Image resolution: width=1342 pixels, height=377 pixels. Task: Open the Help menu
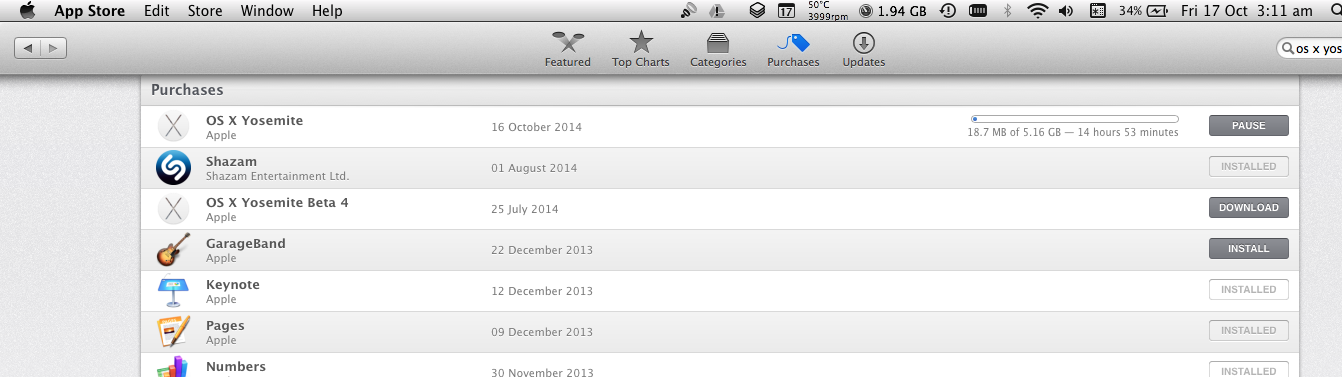pyautogui.click(x=327, y=11)
